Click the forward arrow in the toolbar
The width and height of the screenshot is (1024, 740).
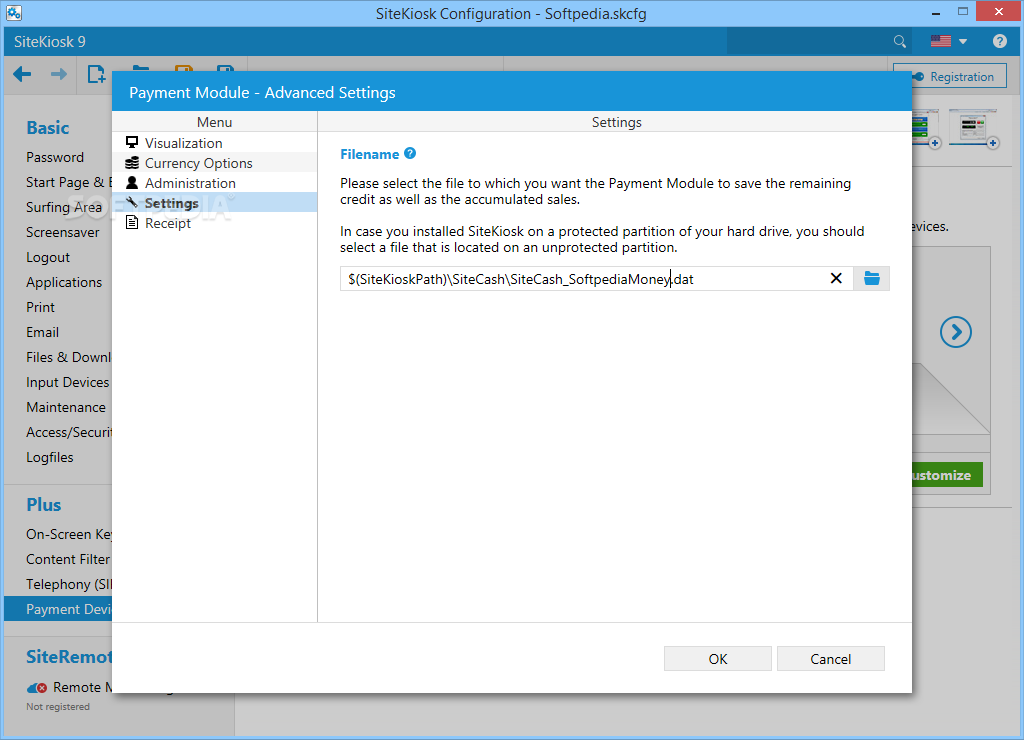click(59, 74)
